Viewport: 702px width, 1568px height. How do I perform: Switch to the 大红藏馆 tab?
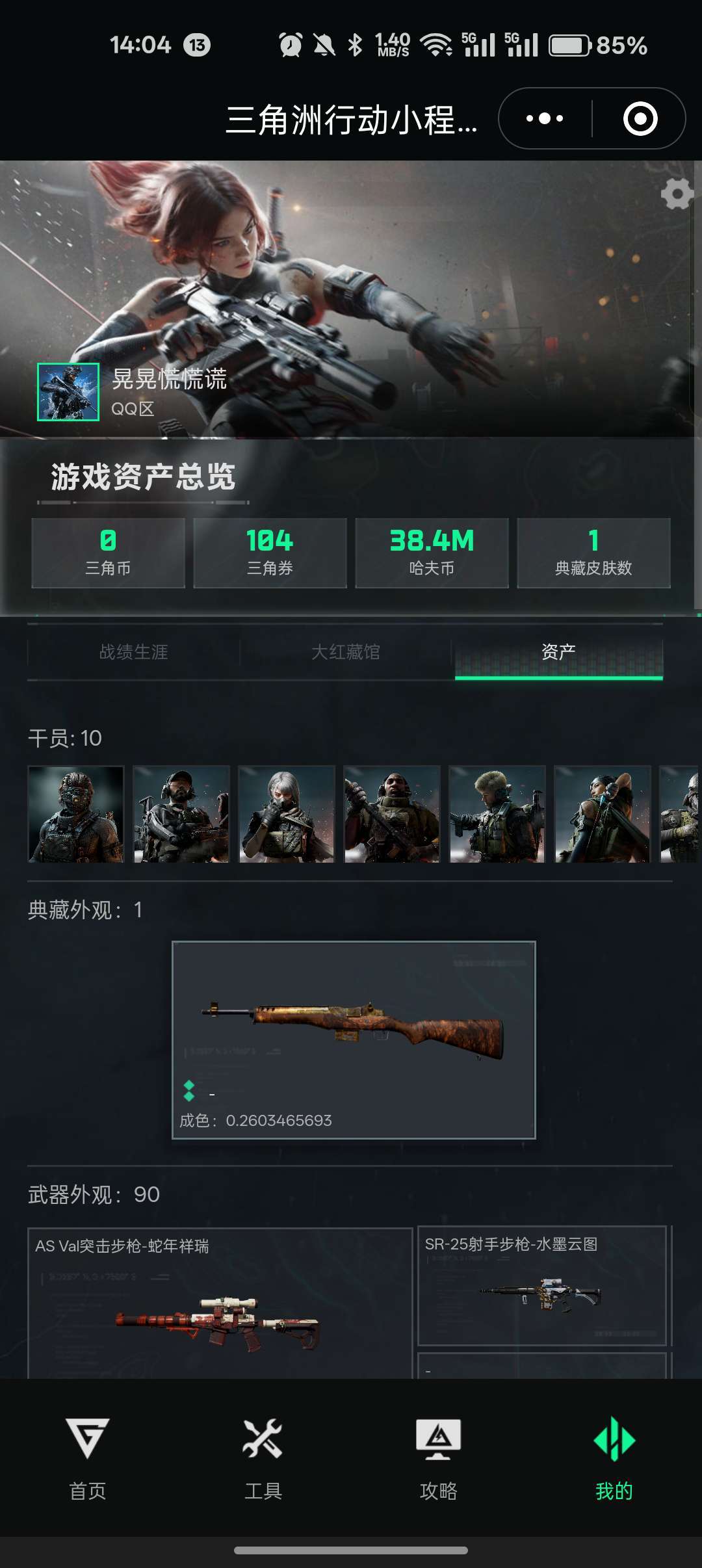[346, 651]
